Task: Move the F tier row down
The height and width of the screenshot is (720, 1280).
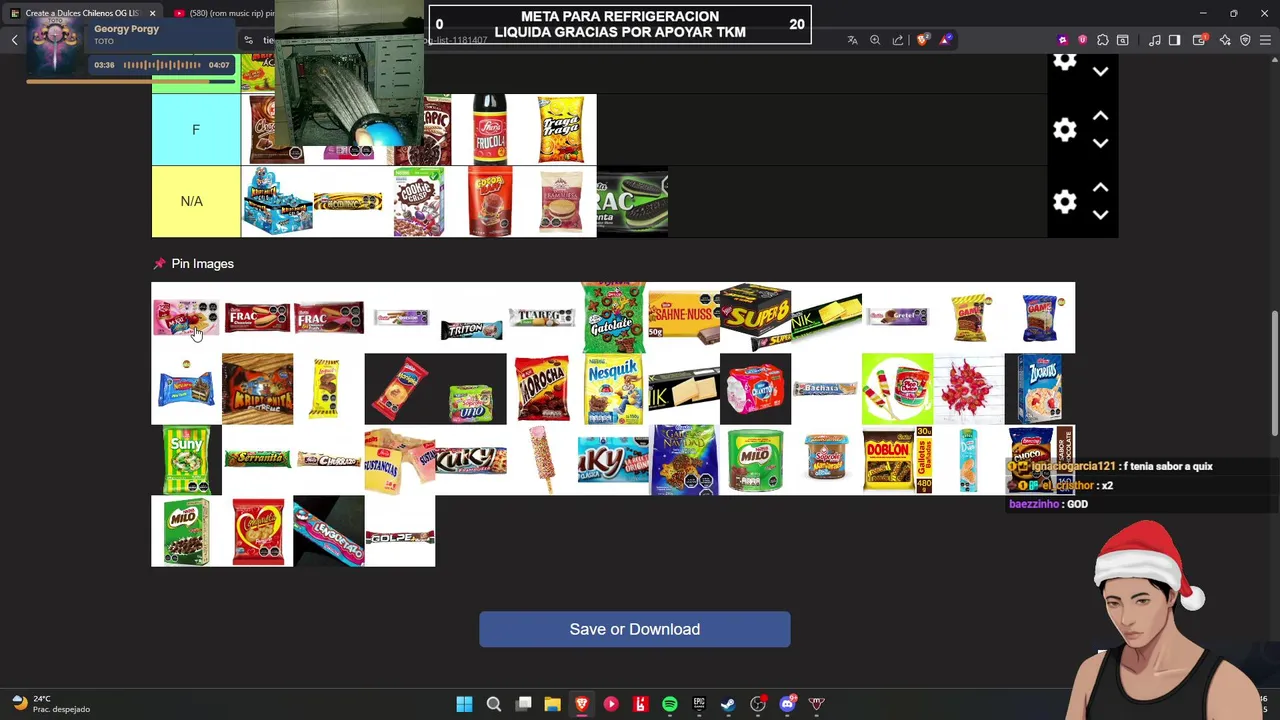Action: pos(1100,143)
